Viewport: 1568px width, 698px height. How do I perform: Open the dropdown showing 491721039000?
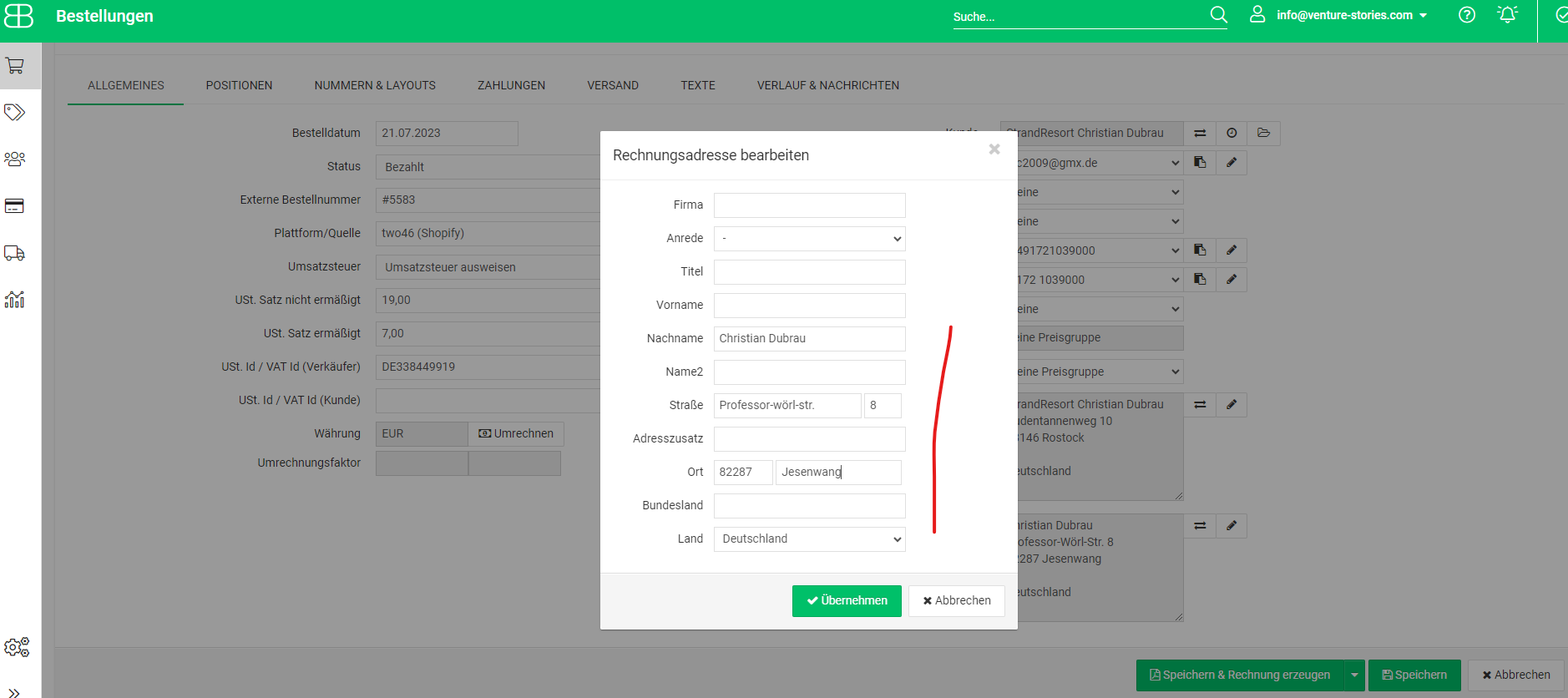(x=1100, y=251)
